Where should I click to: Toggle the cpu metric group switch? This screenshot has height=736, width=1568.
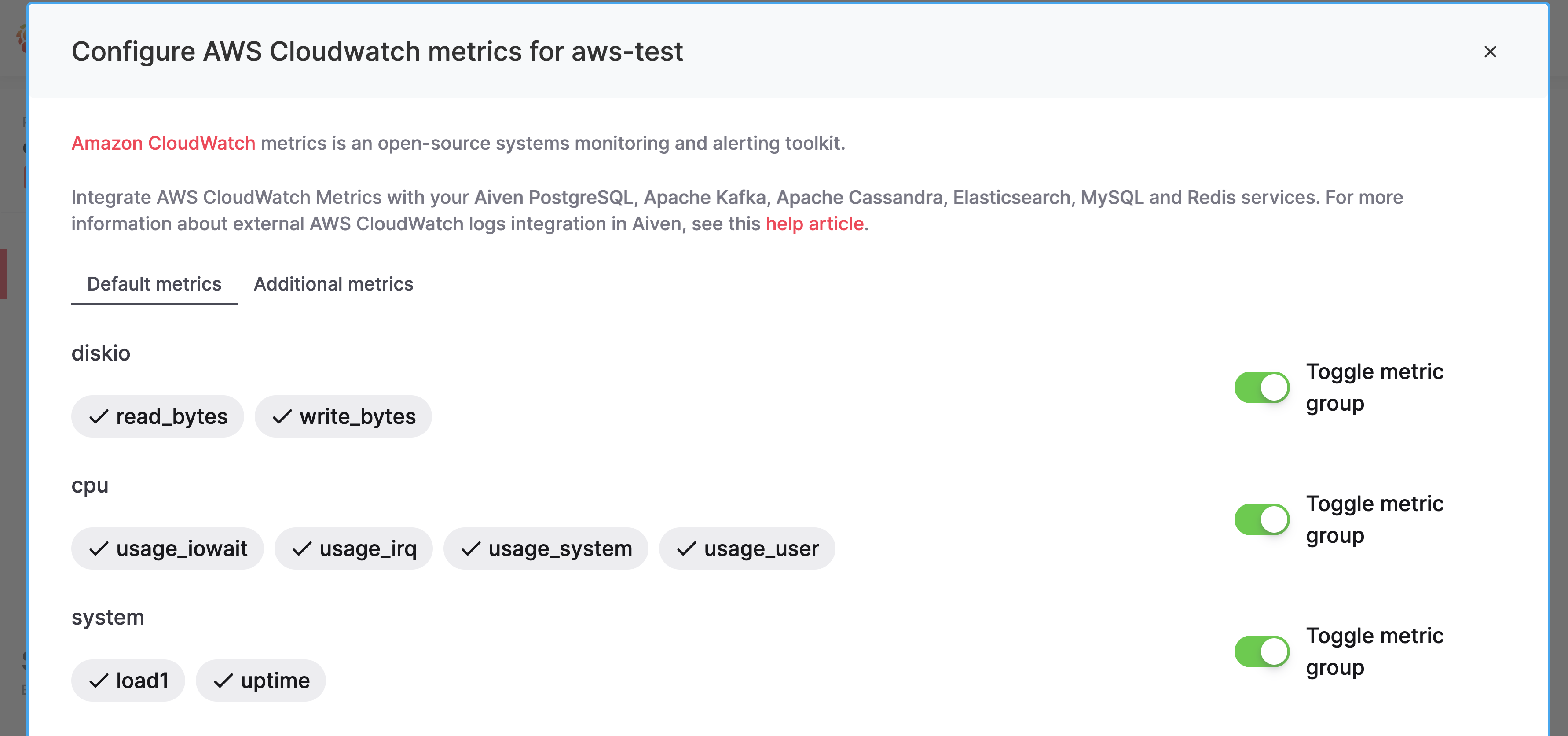coord(1261,520)
